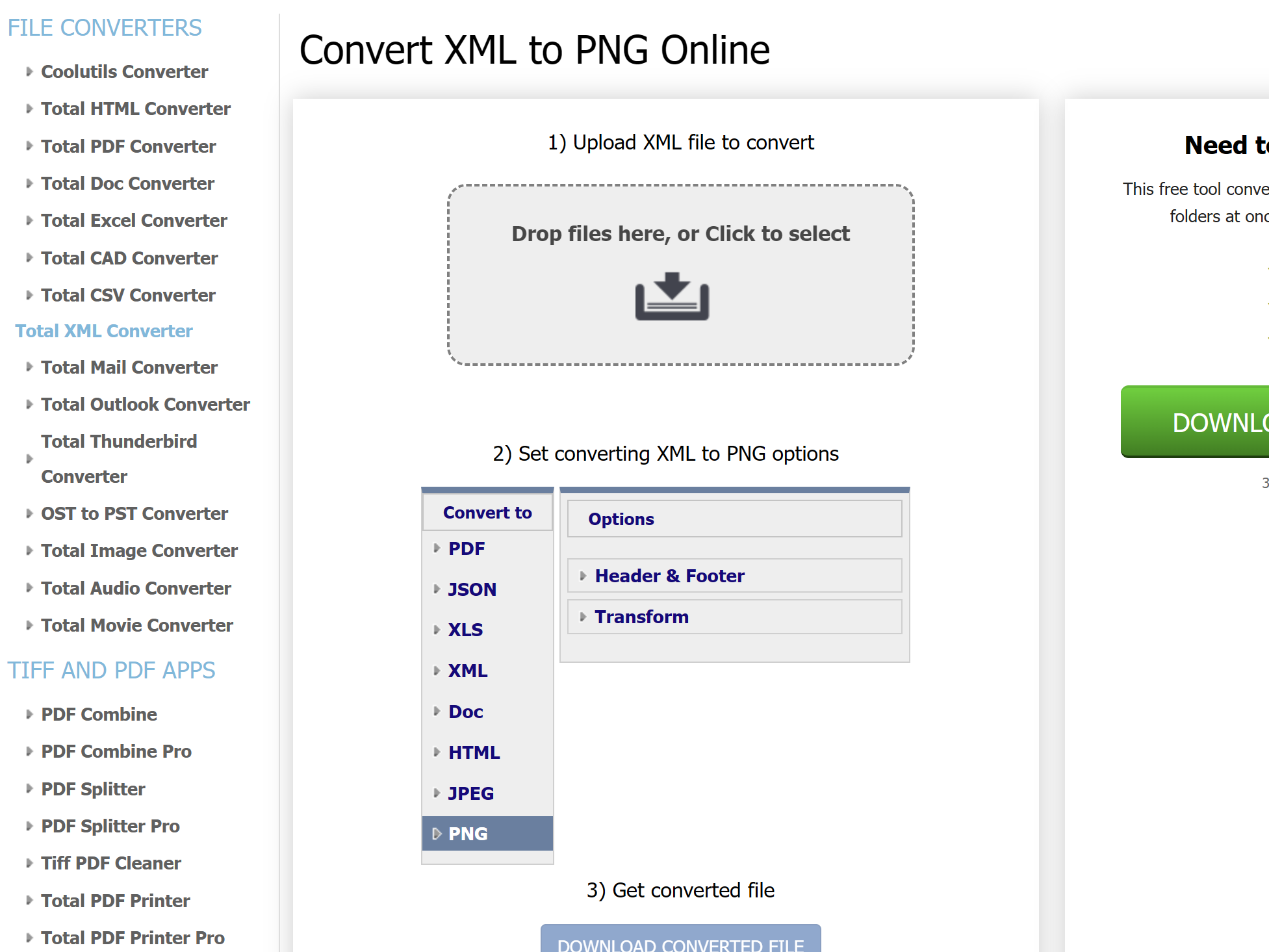Click the Download Converted File button
Screen dimensions: 1269x952
coord(681,938)
